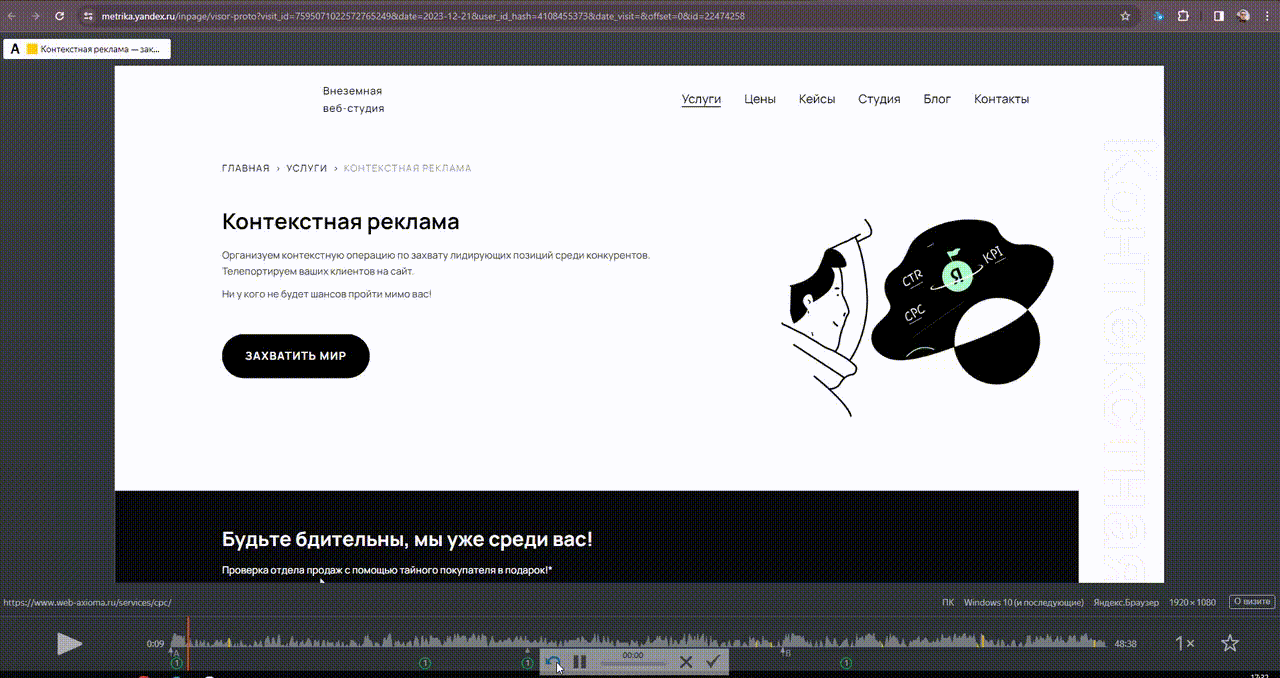Confirm with the checkmark icon in player
The image size is (1280, 678).
click(713, 661)
